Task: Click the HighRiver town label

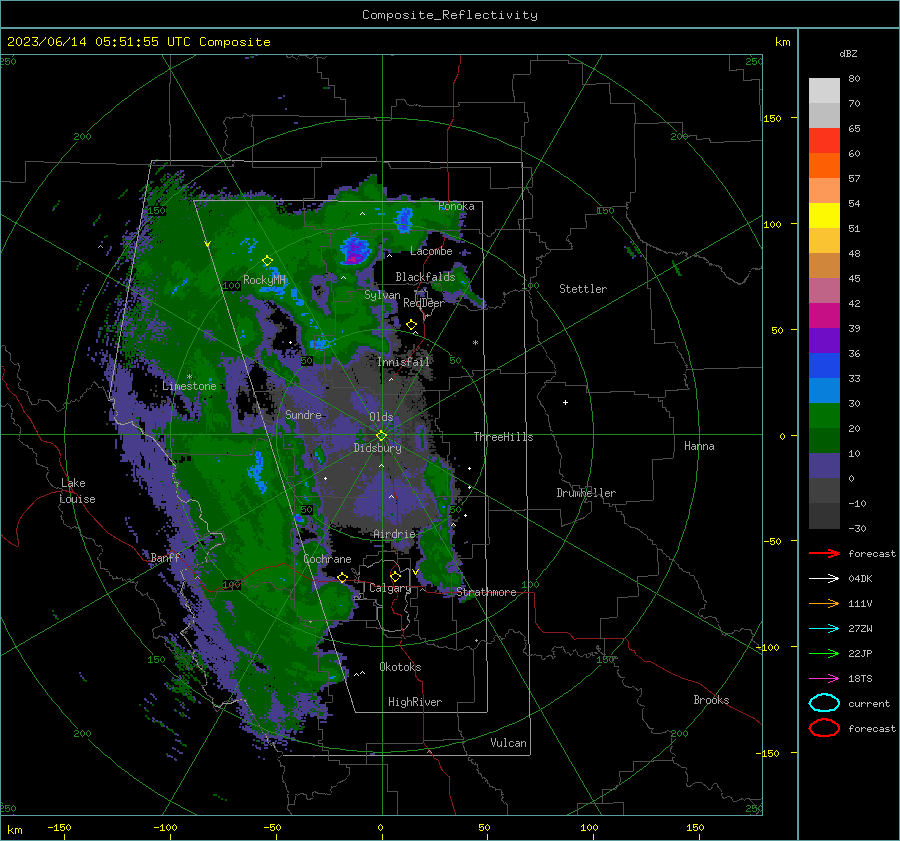Action: [x=415, y=702]
